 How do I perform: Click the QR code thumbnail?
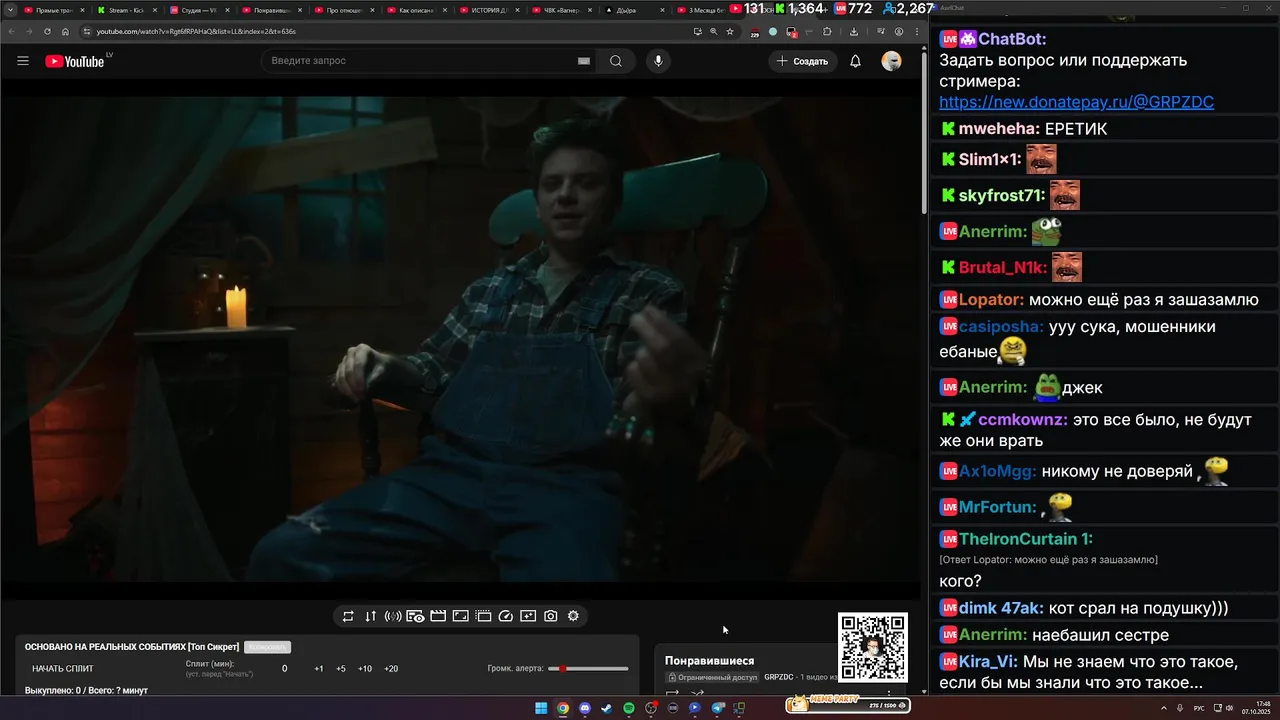tap(873, 648)
